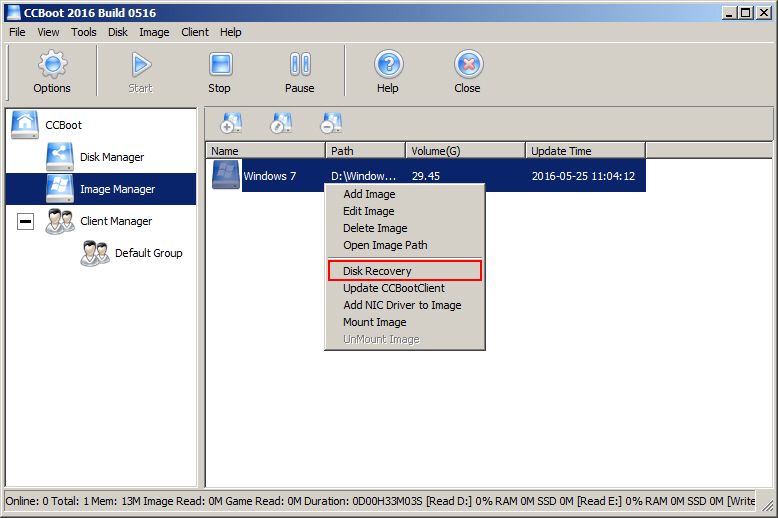The height and width of the screenshot is (518, 778).
Task: Open the Options gear icon
Action: pyautogui.click(x=52, y=64)
